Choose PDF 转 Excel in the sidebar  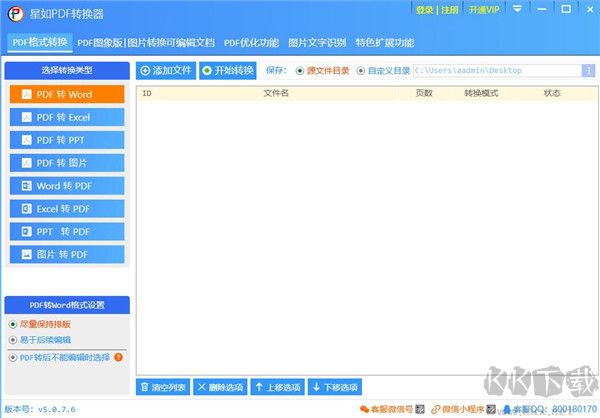(67, 117)
